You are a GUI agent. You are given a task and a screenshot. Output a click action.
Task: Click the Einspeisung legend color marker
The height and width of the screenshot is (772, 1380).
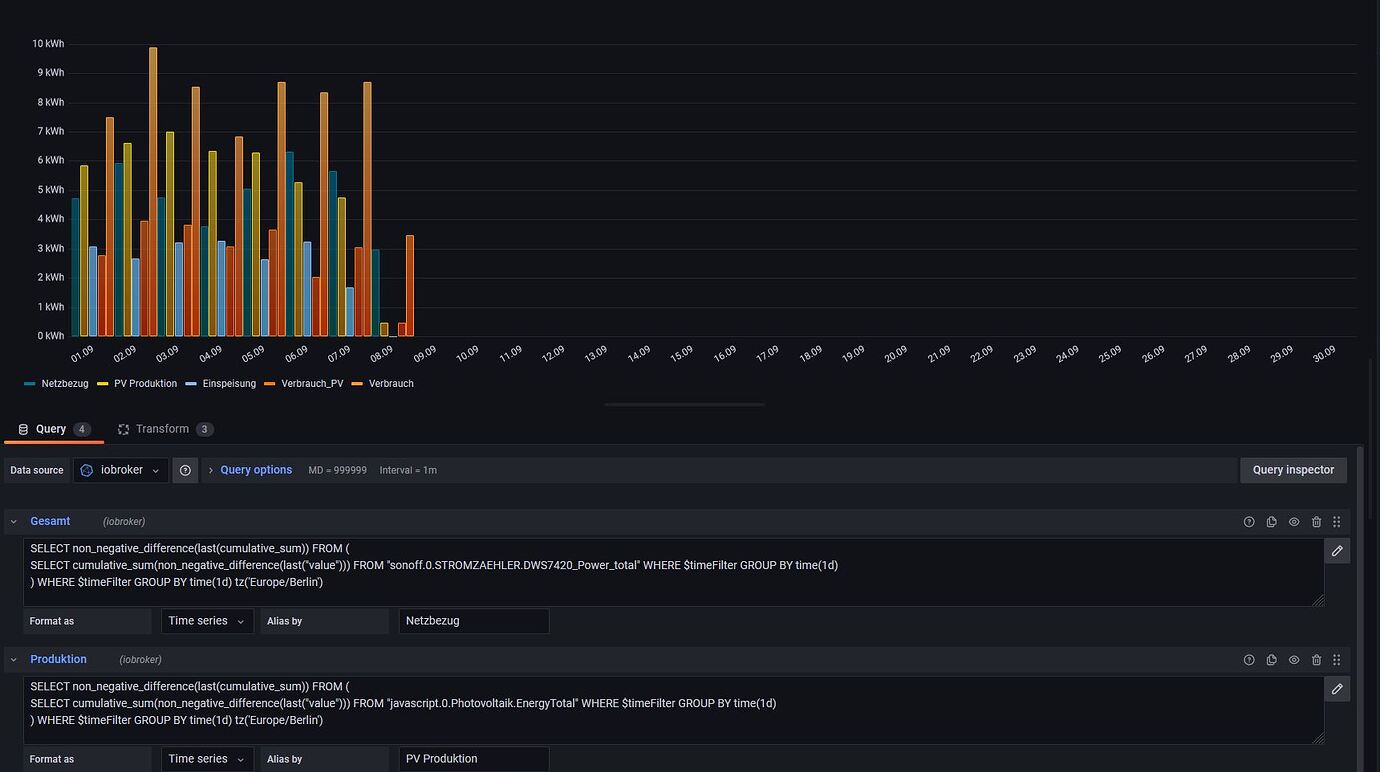coord(188,383)
